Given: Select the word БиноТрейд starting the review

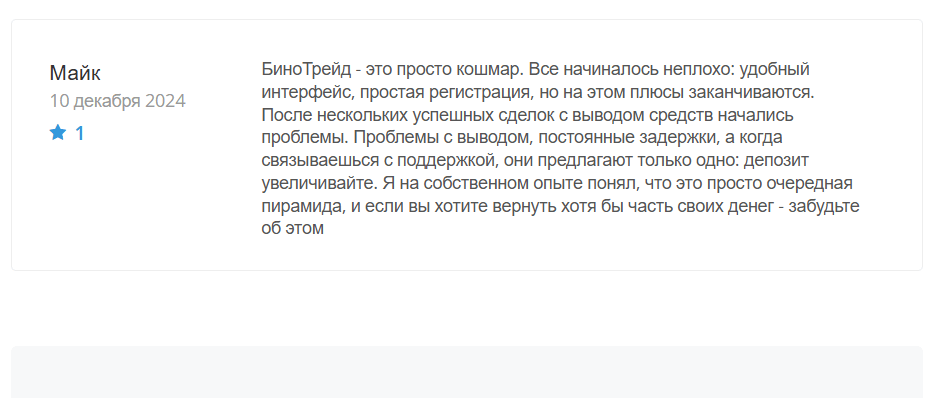Looking at the screenshot, I should pyautogui.click(x=306, y=70).
